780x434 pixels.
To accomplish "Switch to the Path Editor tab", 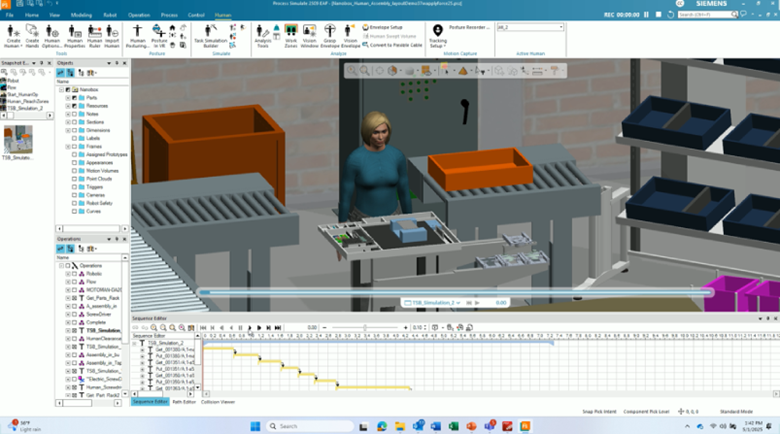I will [184, 401].
